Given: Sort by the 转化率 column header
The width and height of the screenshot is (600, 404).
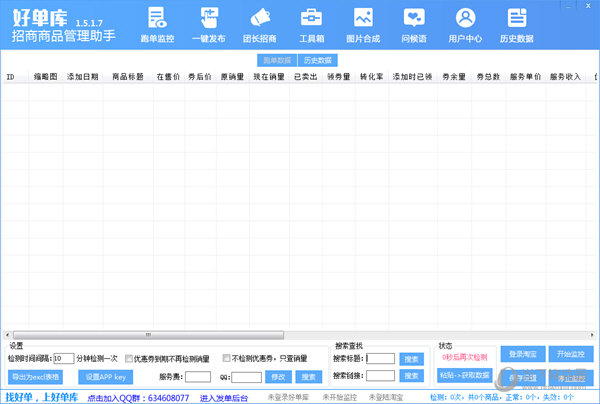Looking at the screenshot, I should [372, 77].
